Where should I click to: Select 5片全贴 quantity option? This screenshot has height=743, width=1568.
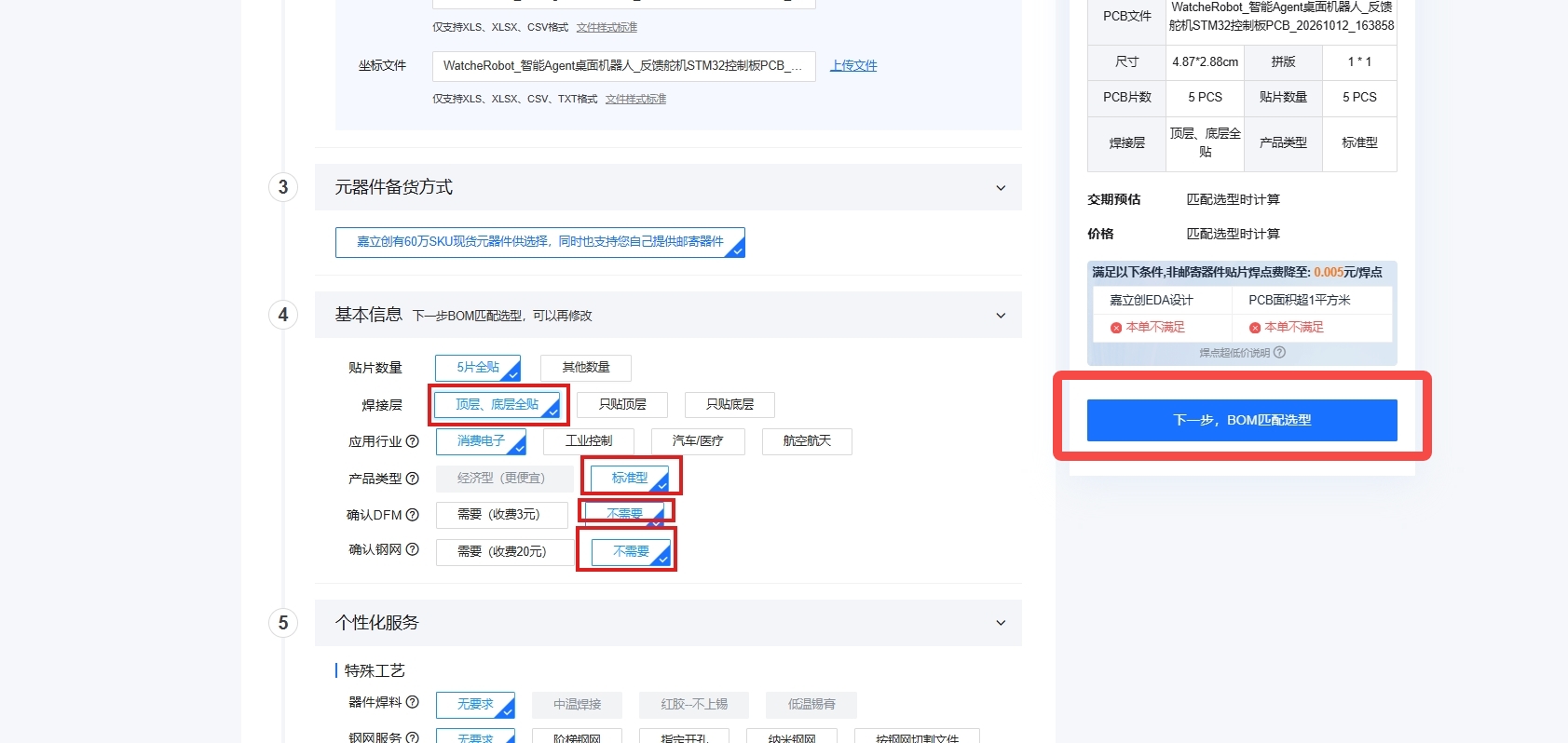pyautogui.click(x=478, y=368)
